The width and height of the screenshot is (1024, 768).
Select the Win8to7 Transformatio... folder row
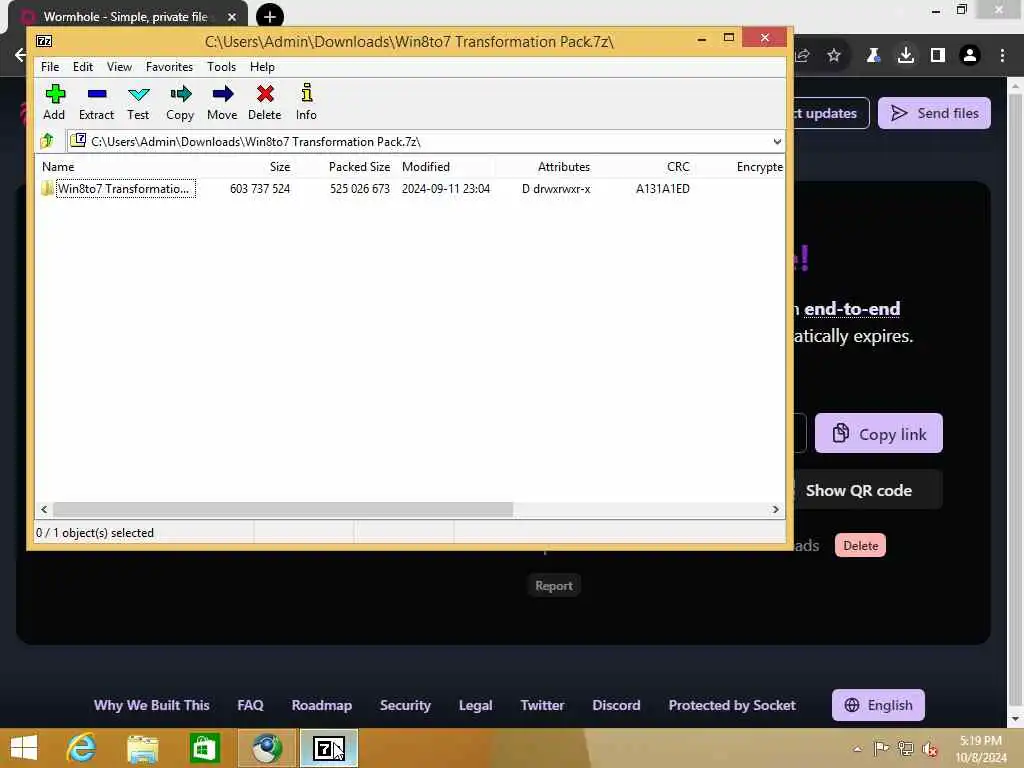[410, 189]
